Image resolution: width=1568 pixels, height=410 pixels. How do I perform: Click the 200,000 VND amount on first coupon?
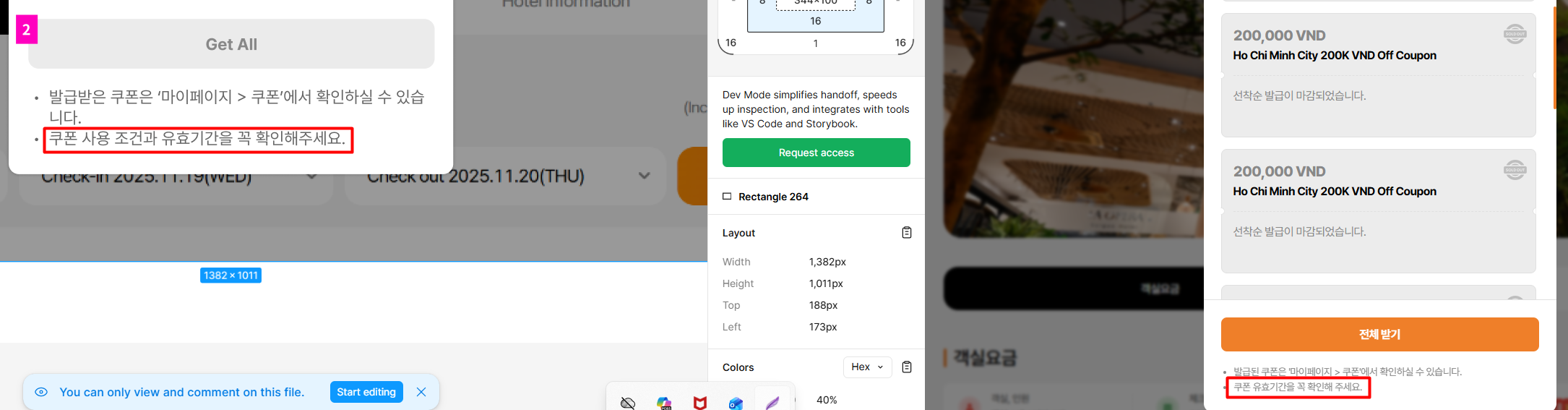point(1279,35)
